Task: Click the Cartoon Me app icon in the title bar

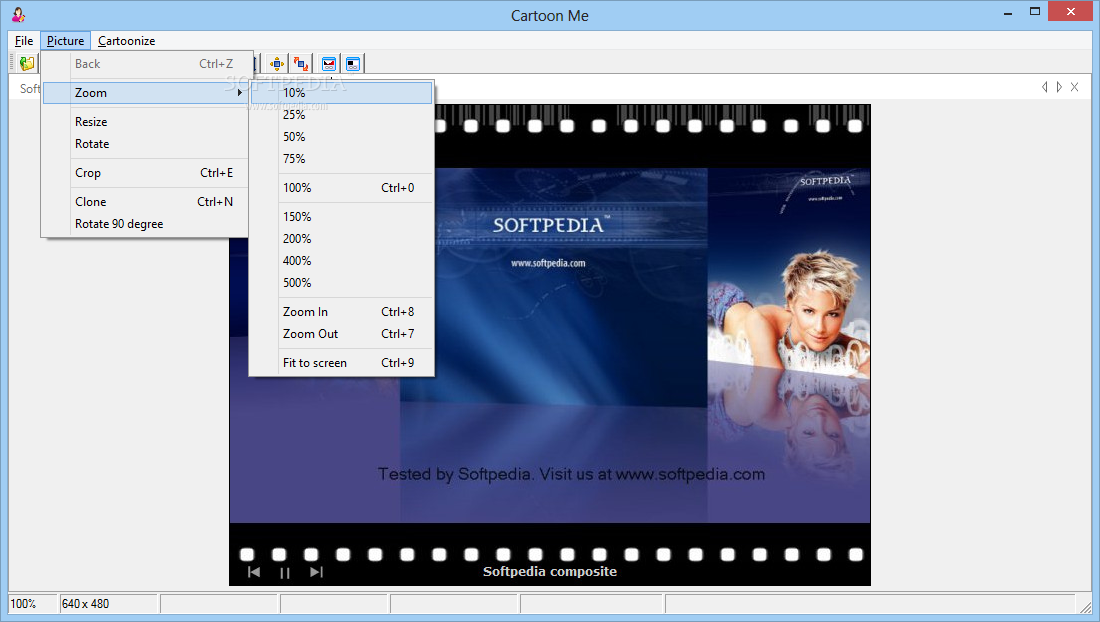Action: click(x=18, y=14)
